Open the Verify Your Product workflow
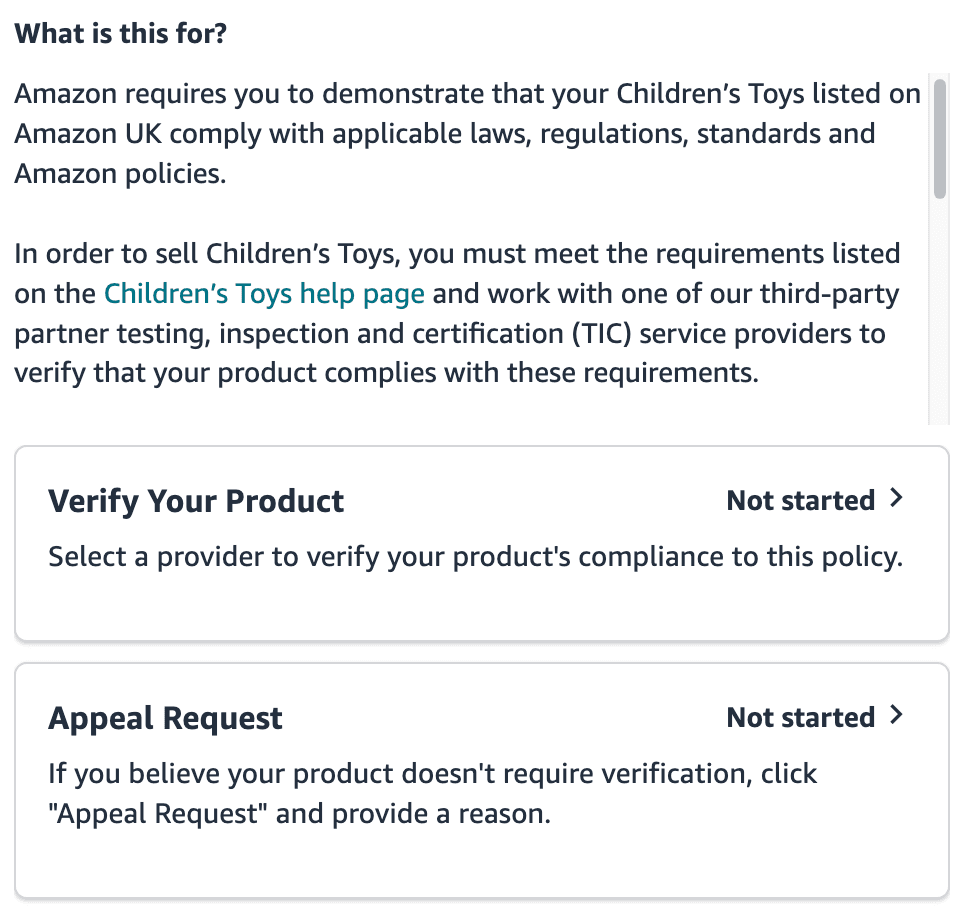970x912 pixels. pos(482,543)
